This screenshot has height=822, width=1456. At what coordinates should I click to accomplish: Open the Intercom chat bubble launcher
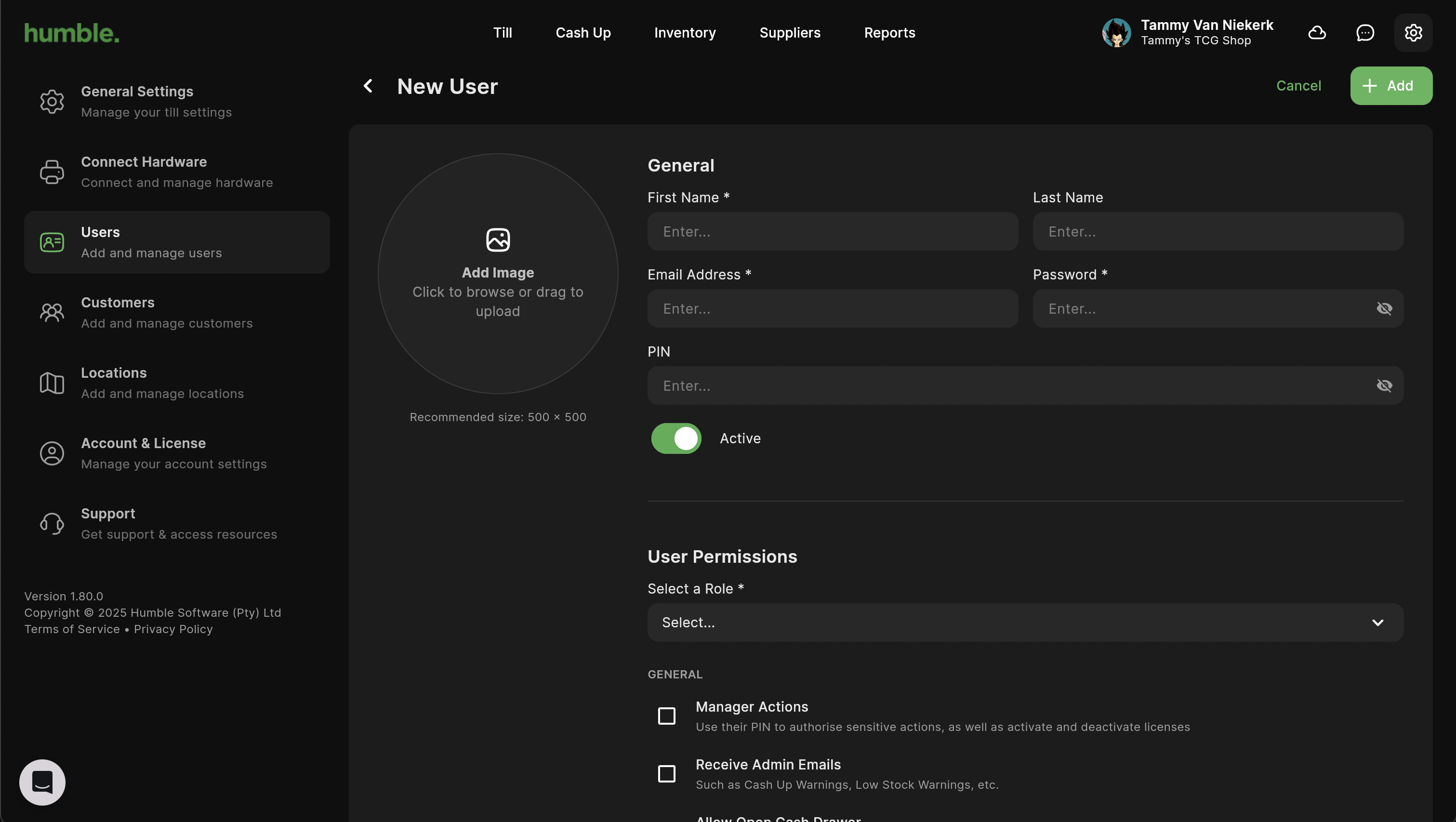(x=42, y=782)
